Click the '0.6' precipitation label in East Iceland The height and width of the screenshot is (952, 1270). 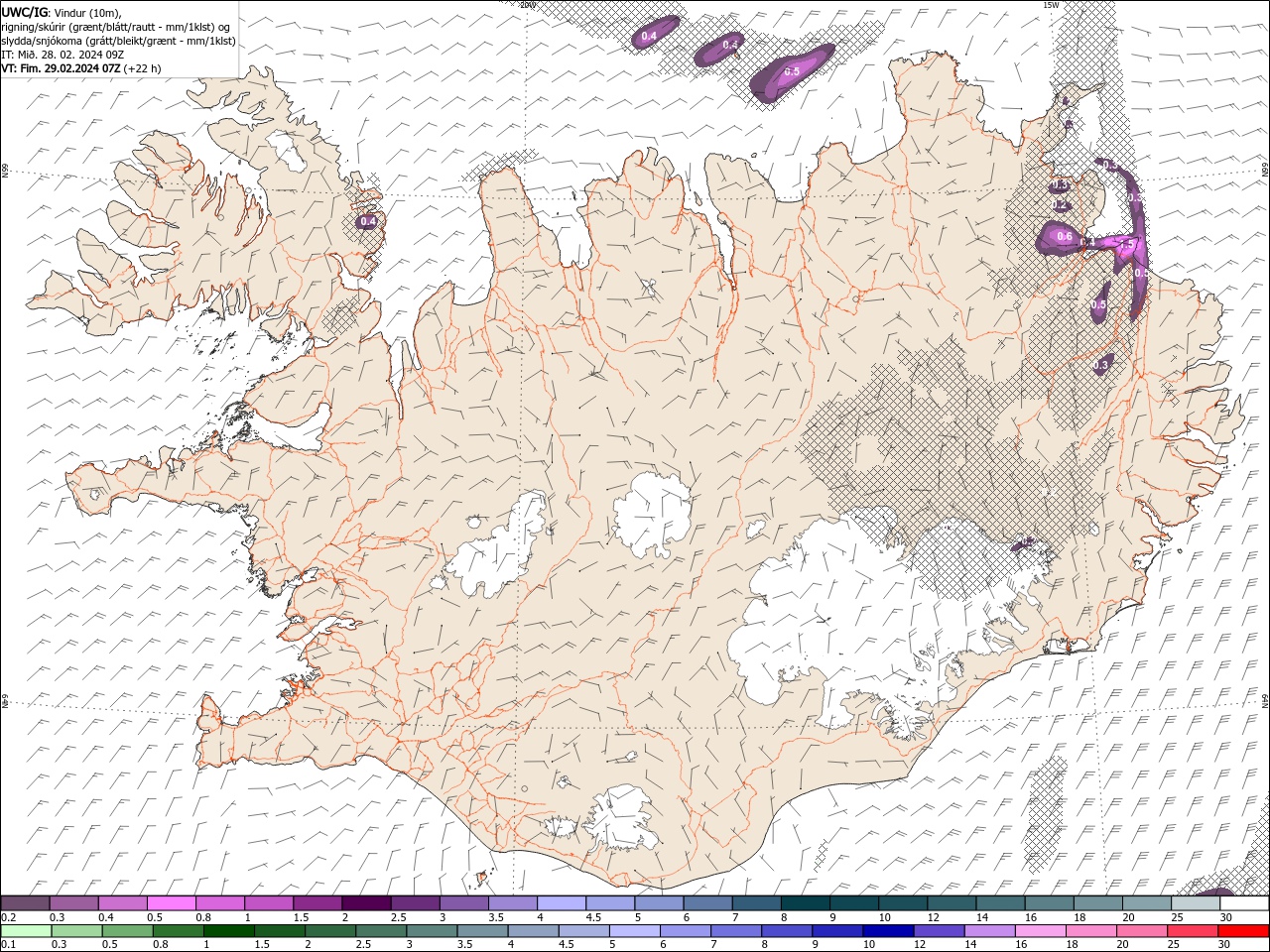tap(1064, 236)
